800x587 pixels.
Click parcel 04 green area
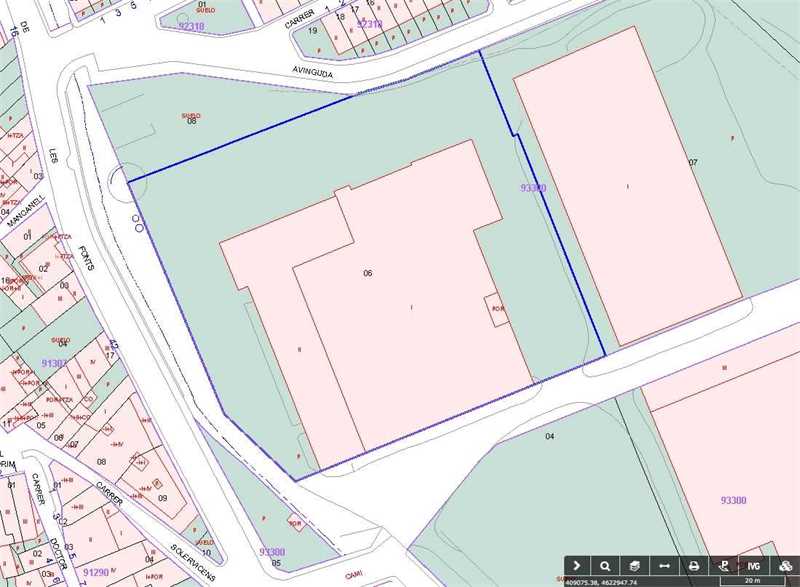(x=549, y=436)
